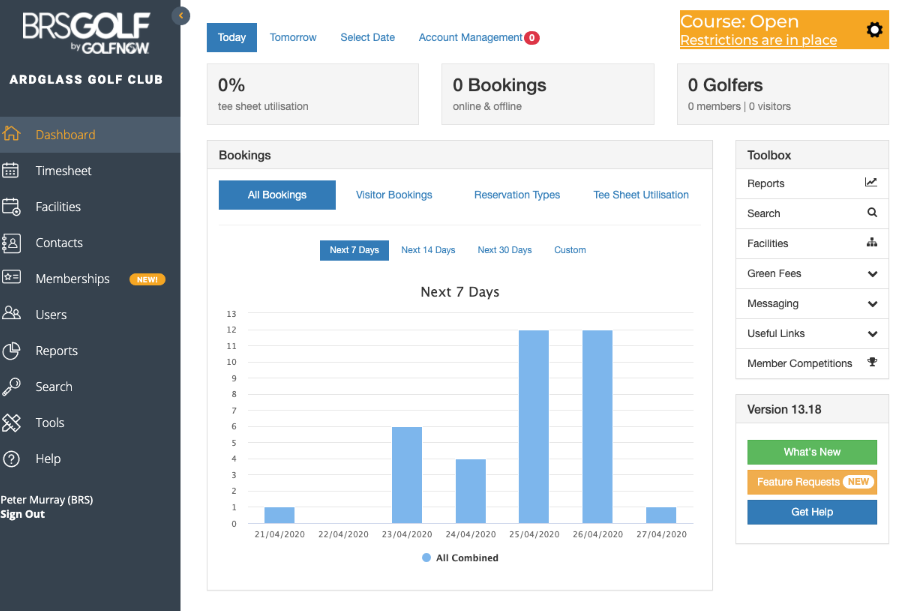Viewport: 899px width, 611px height.
Task: Click the Help question mark icon
Action: [11, 459]
